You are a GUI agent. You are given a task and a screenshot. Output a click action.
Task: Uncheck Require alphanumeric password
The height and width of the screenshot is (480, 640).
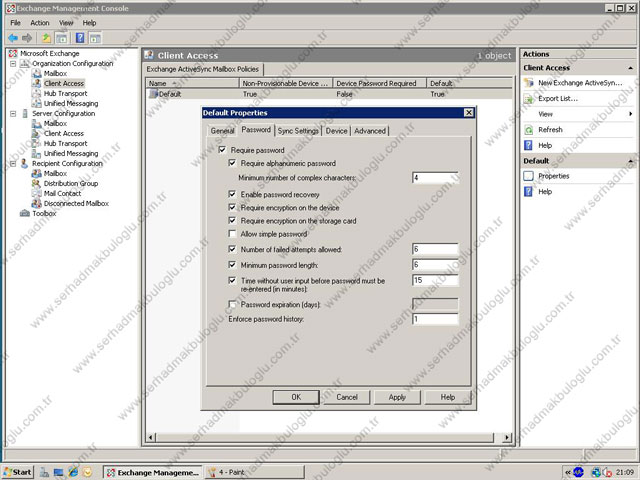point(232,163)
